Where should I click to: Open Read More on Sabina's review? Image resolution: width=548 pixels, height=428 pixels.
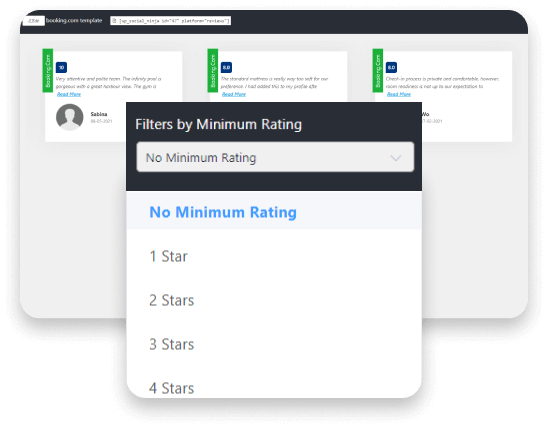(x=69, y=94)
